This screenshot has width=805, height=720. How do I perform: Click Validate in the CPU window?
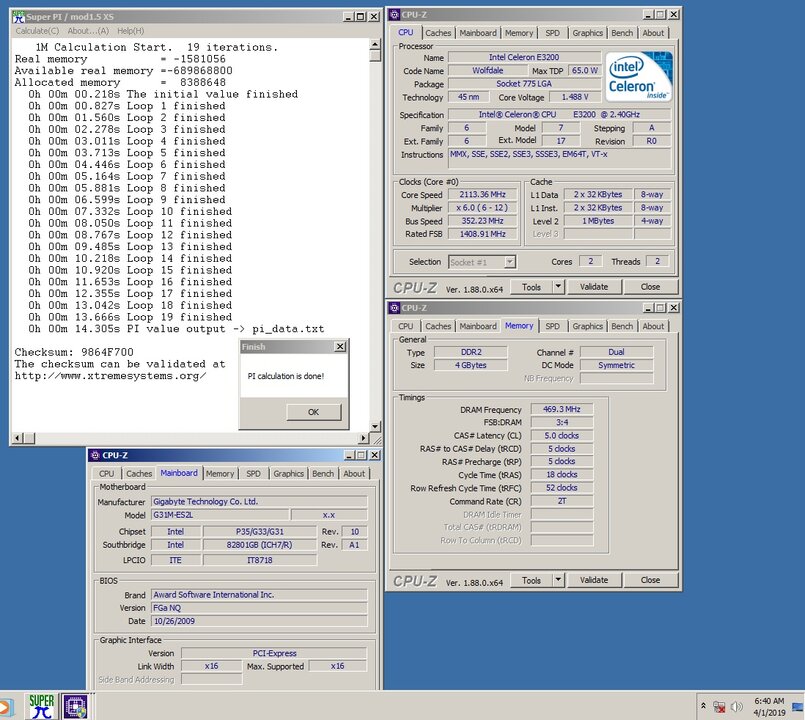tap(594, 287)
